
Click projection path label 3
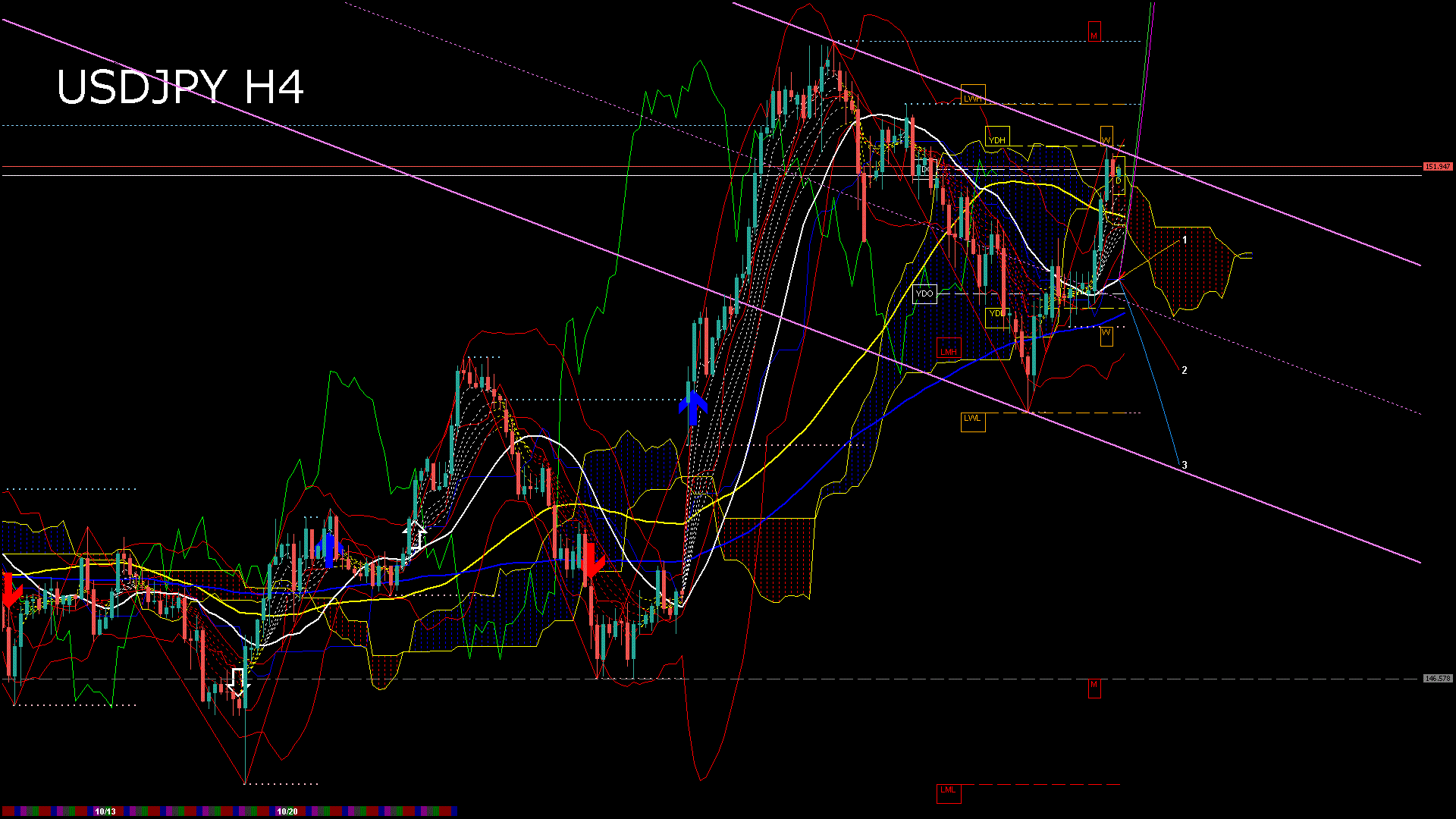(1184, 465)
